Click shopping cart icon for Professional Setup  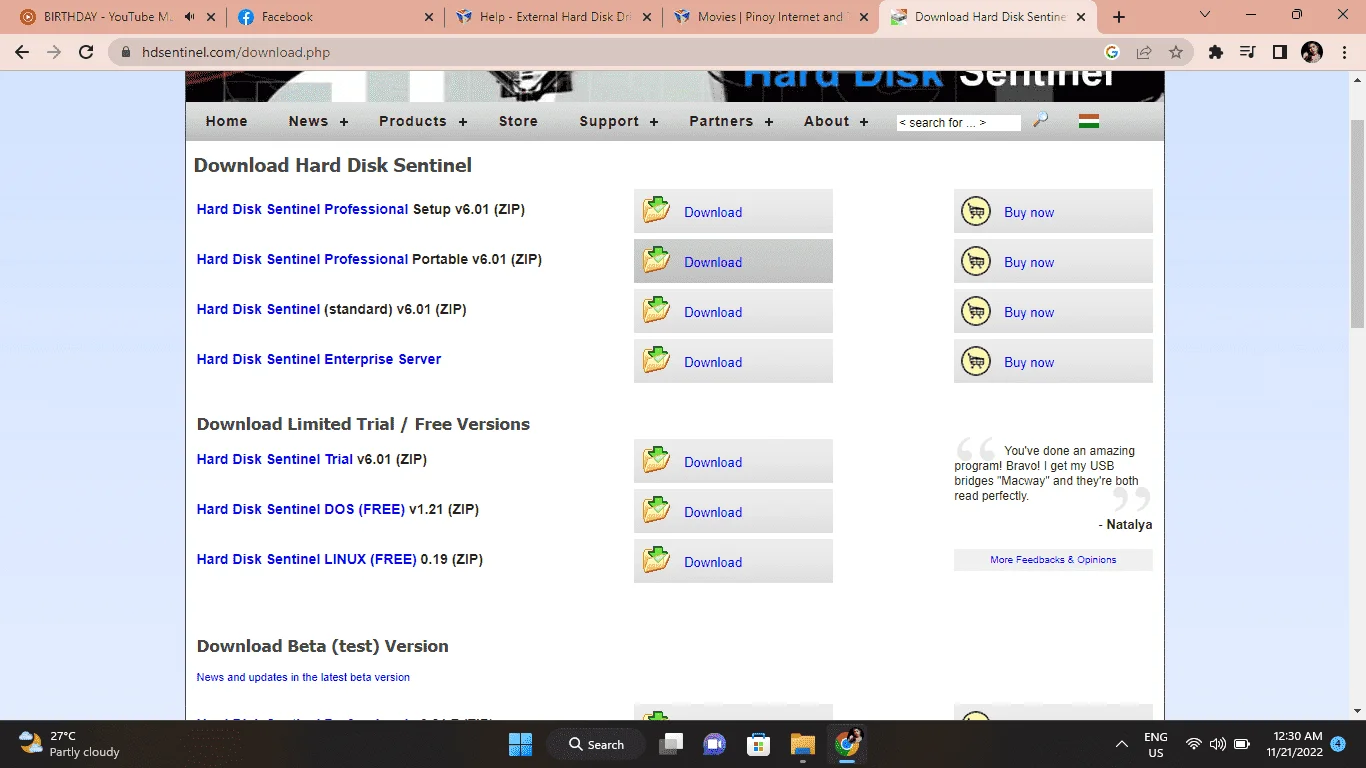coord(976,211)
